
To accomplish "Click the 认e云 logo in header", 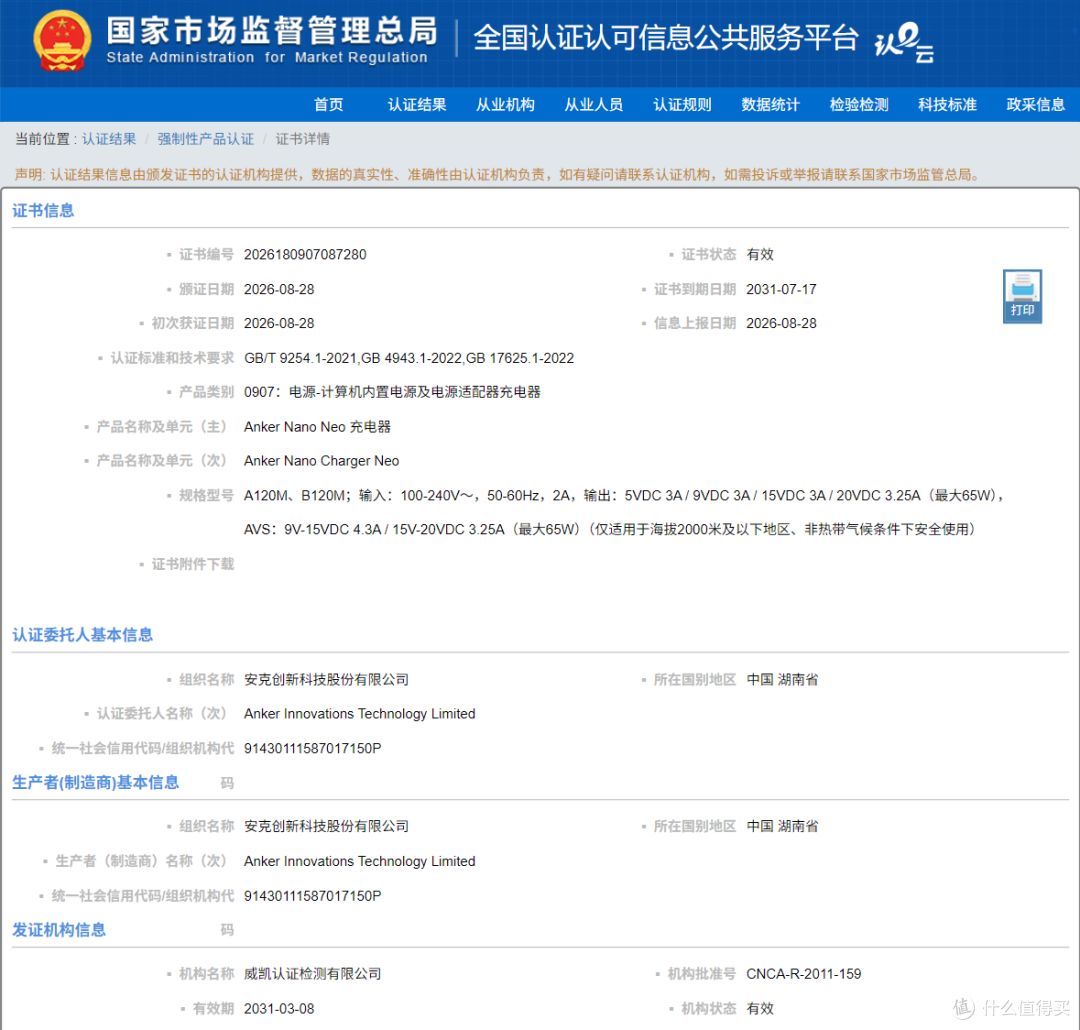I will click(x=904, y=41).
